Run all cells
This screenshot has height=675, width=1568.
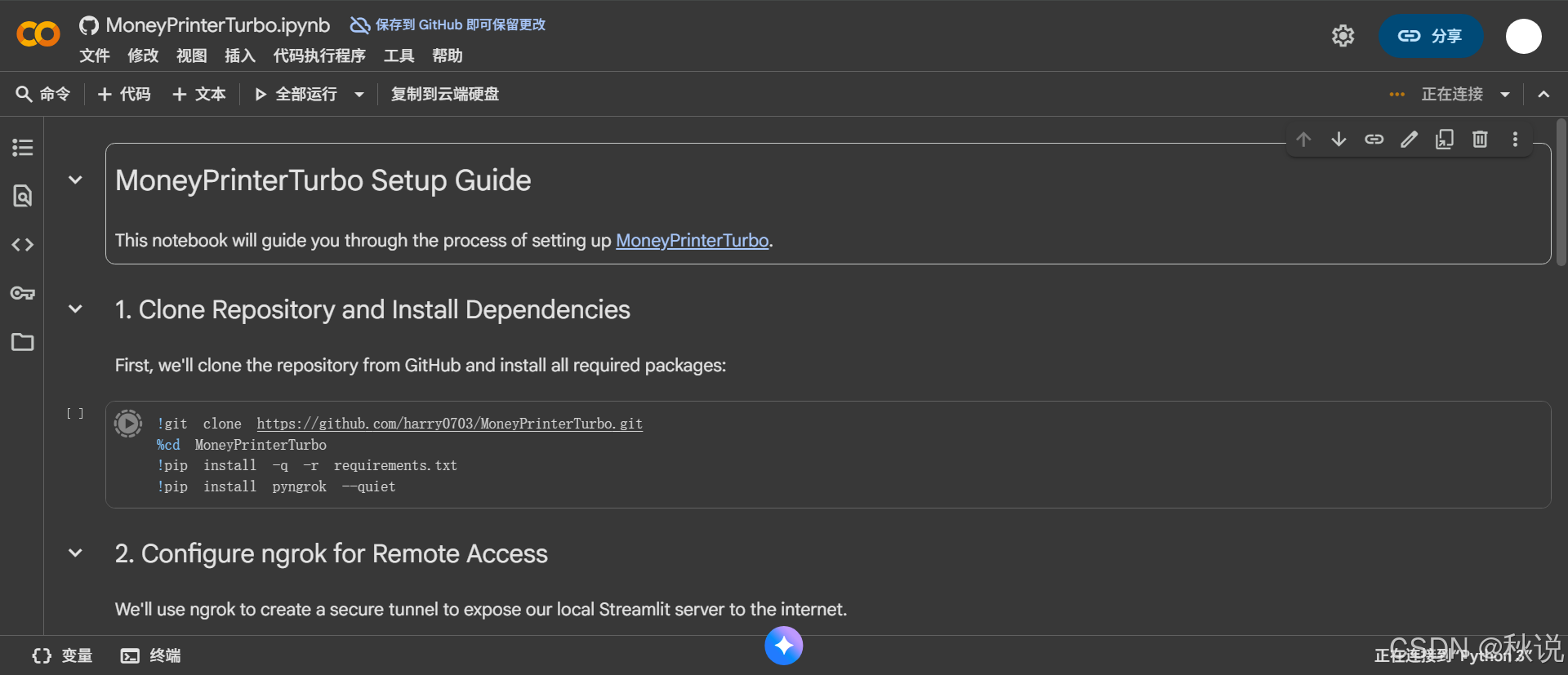pyautogui.click(x=296, y=94)
